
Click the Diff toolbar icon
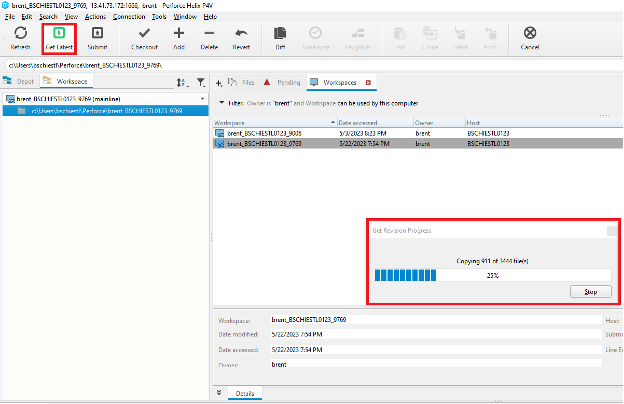pyautogui.click(x=281, y=33)
